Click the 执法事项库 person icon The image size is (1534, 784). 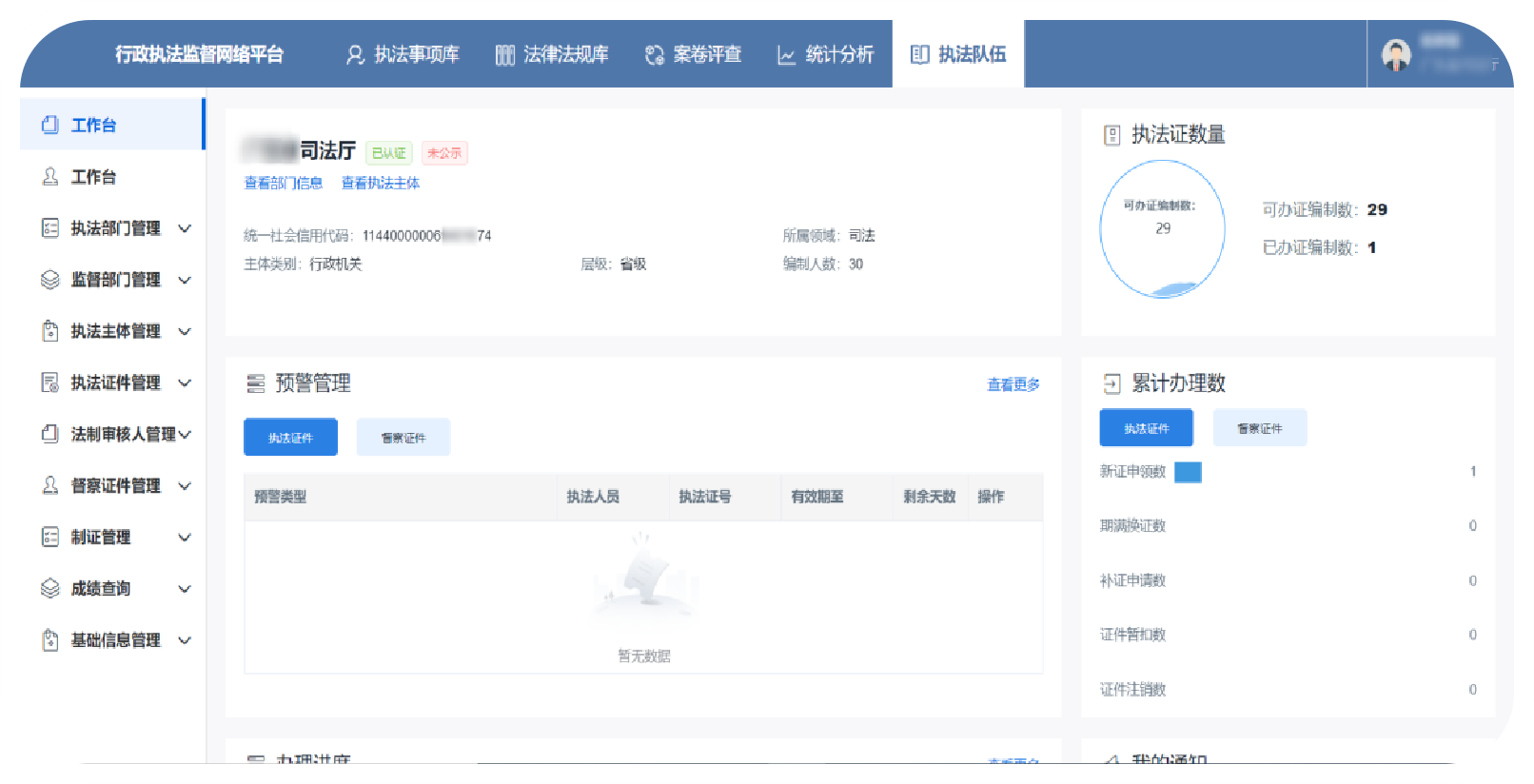tap(355, 55)
